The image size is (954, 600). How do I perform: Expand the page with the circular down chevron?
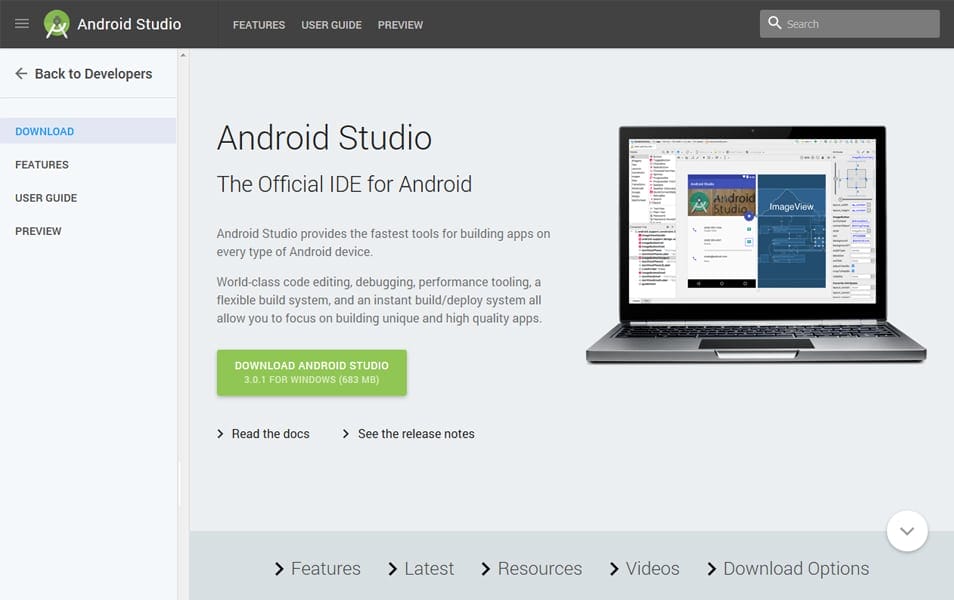click(x=907, y=531)
